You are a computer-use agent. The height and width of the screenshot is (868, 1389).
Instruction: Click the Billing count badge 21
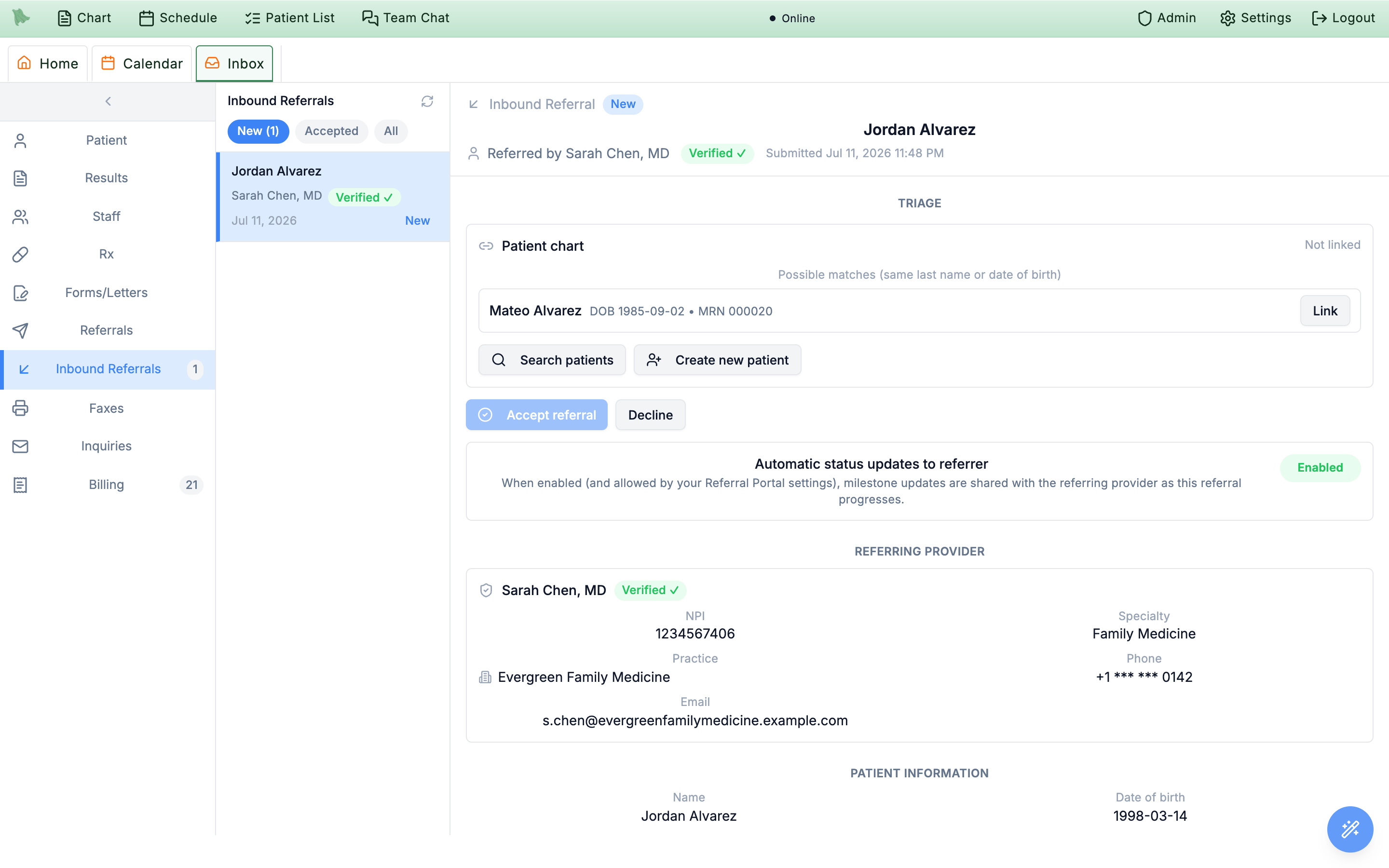191,485
